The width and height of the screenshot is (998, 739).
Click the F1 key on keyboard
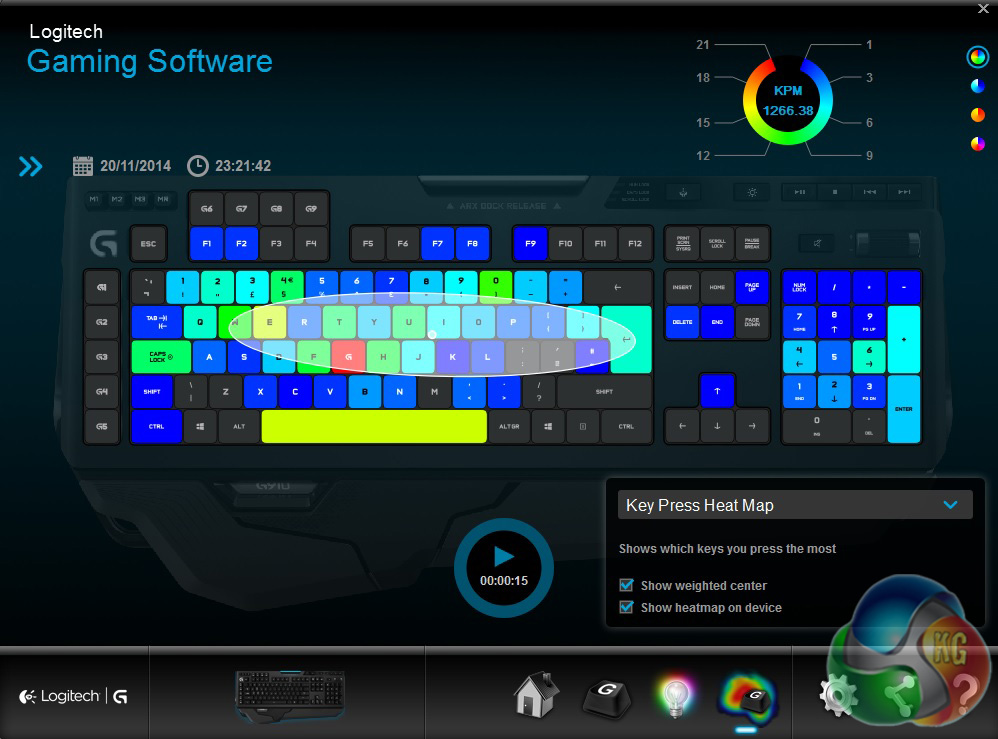pyautogui.click(x=207, y=243)
